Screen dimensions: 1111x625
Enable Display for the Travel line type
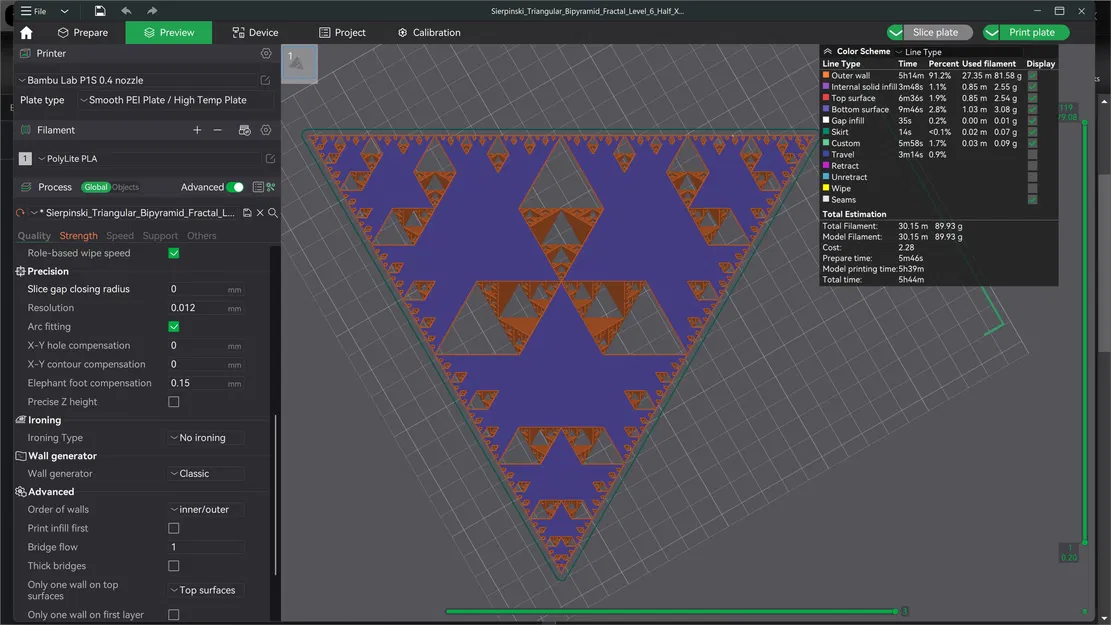pyautogui.click(x=1033, y=154)
